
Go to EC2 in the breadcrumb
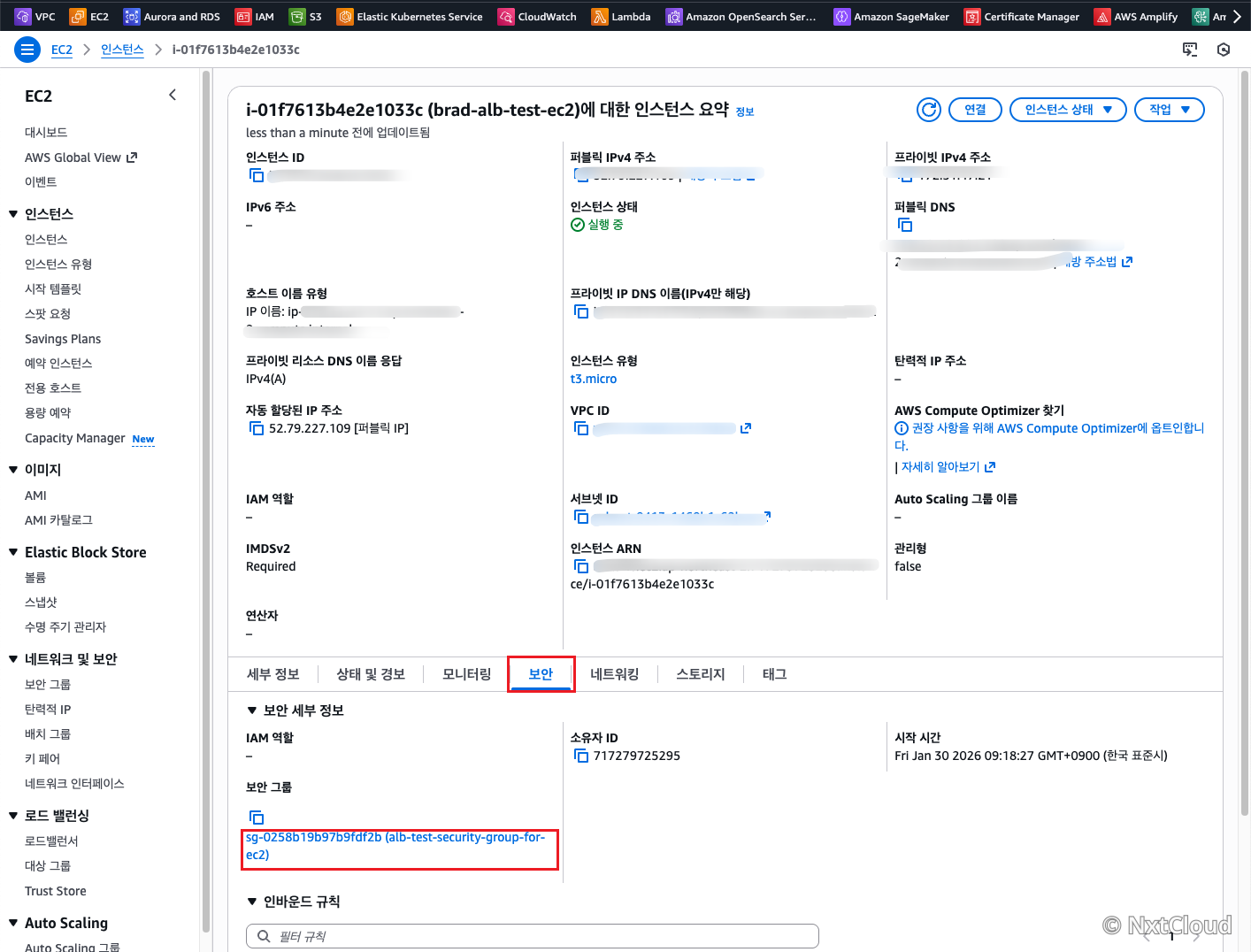(x=62, y=50)
